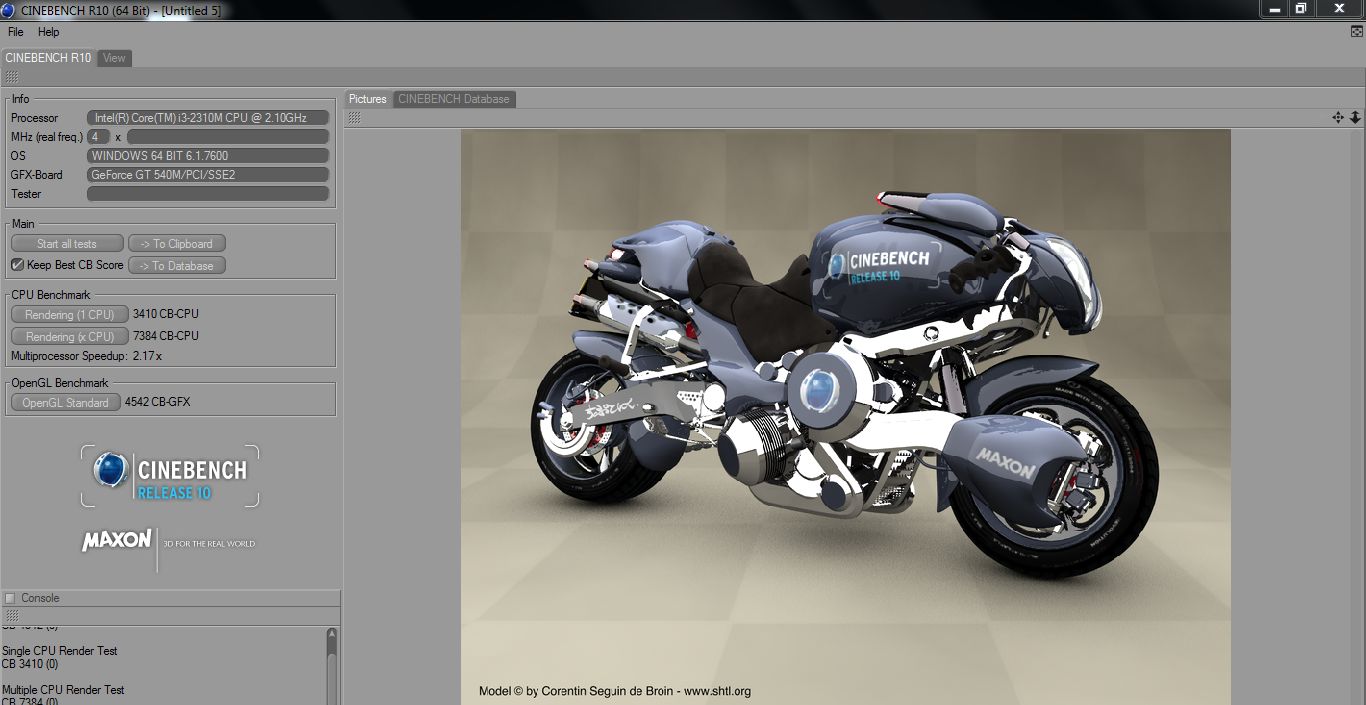Screen dimensions: 1366x705
Task: Click the move-view four-arrow icon
Action: pyautogui.click(x=1338, y=117)
